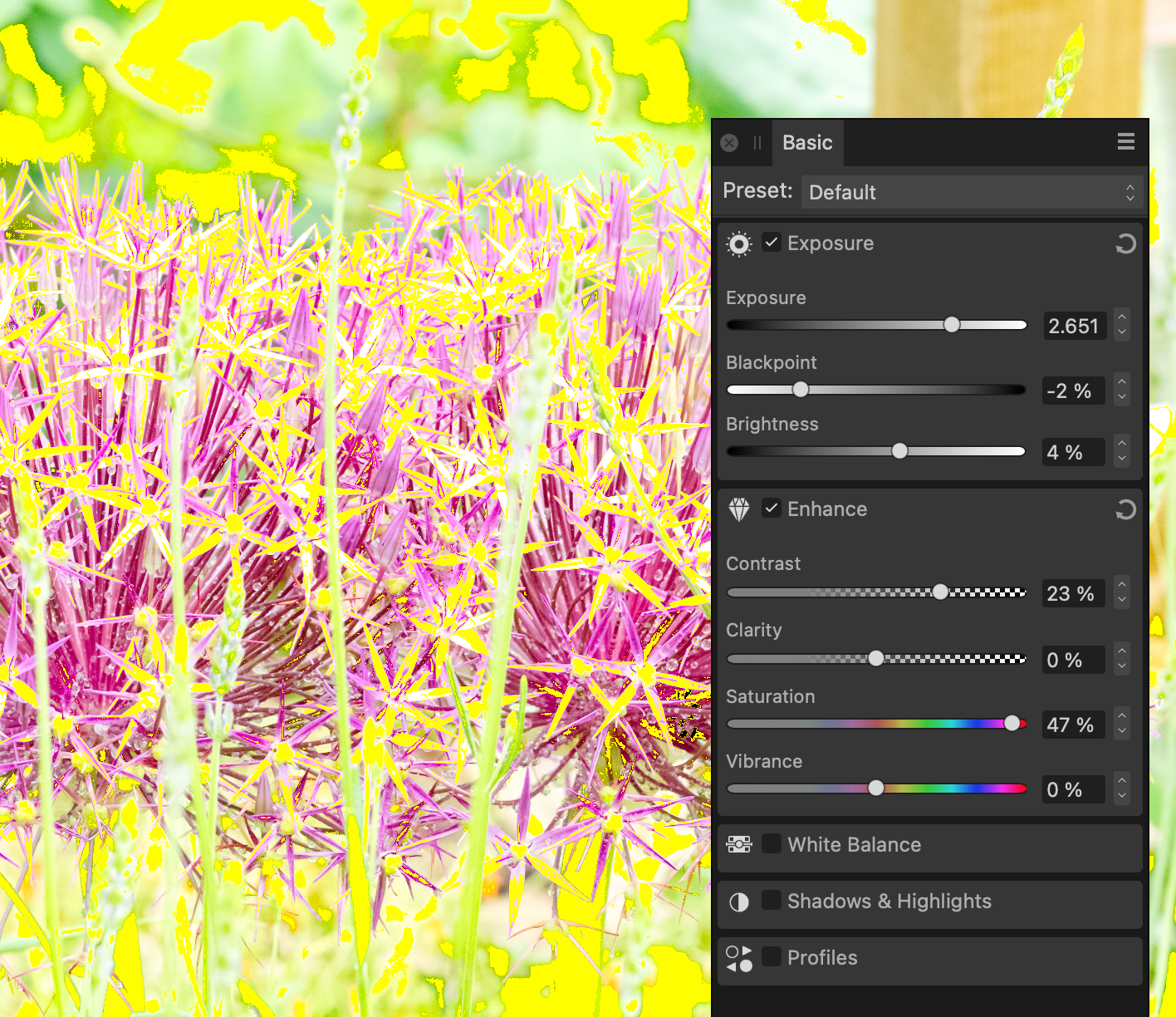1176x1017 pixels.
Task: Expand the Shadows & Highlights section label
Action: (889, 902)
